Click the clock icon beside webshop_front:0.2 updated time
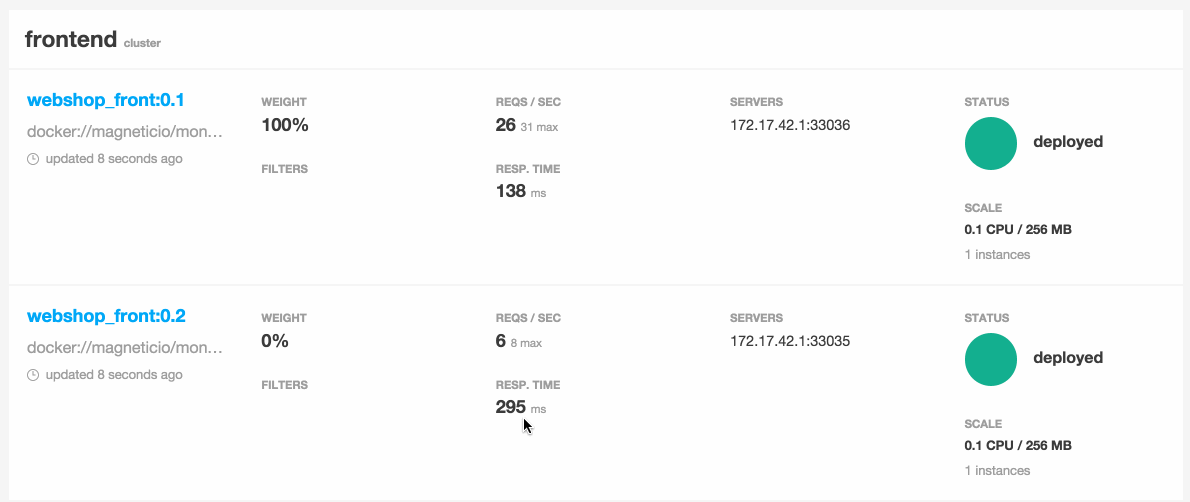The height and width of the screenshot is (502, 1190). (x=33, y=375)
